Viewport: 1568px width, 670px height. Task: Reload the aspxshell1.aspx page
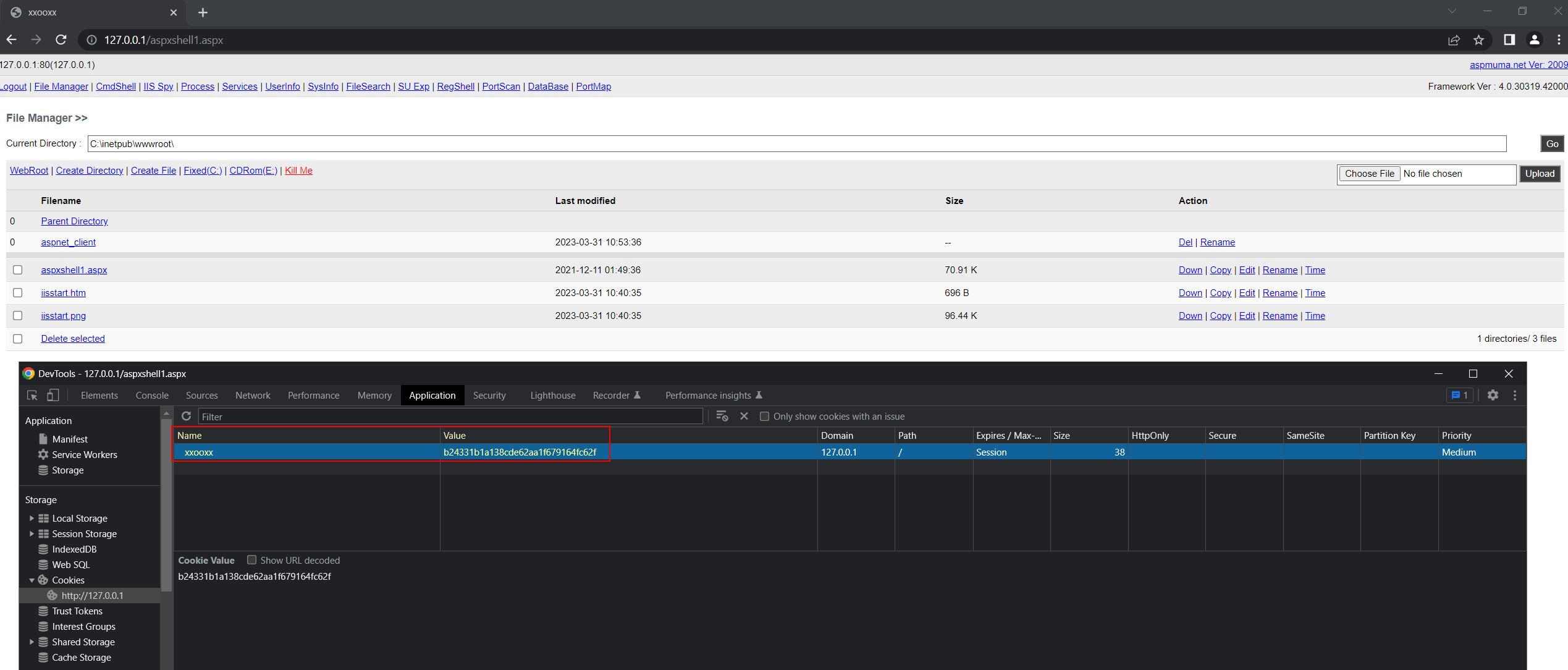pyautogui.click(x=61, y=40)
